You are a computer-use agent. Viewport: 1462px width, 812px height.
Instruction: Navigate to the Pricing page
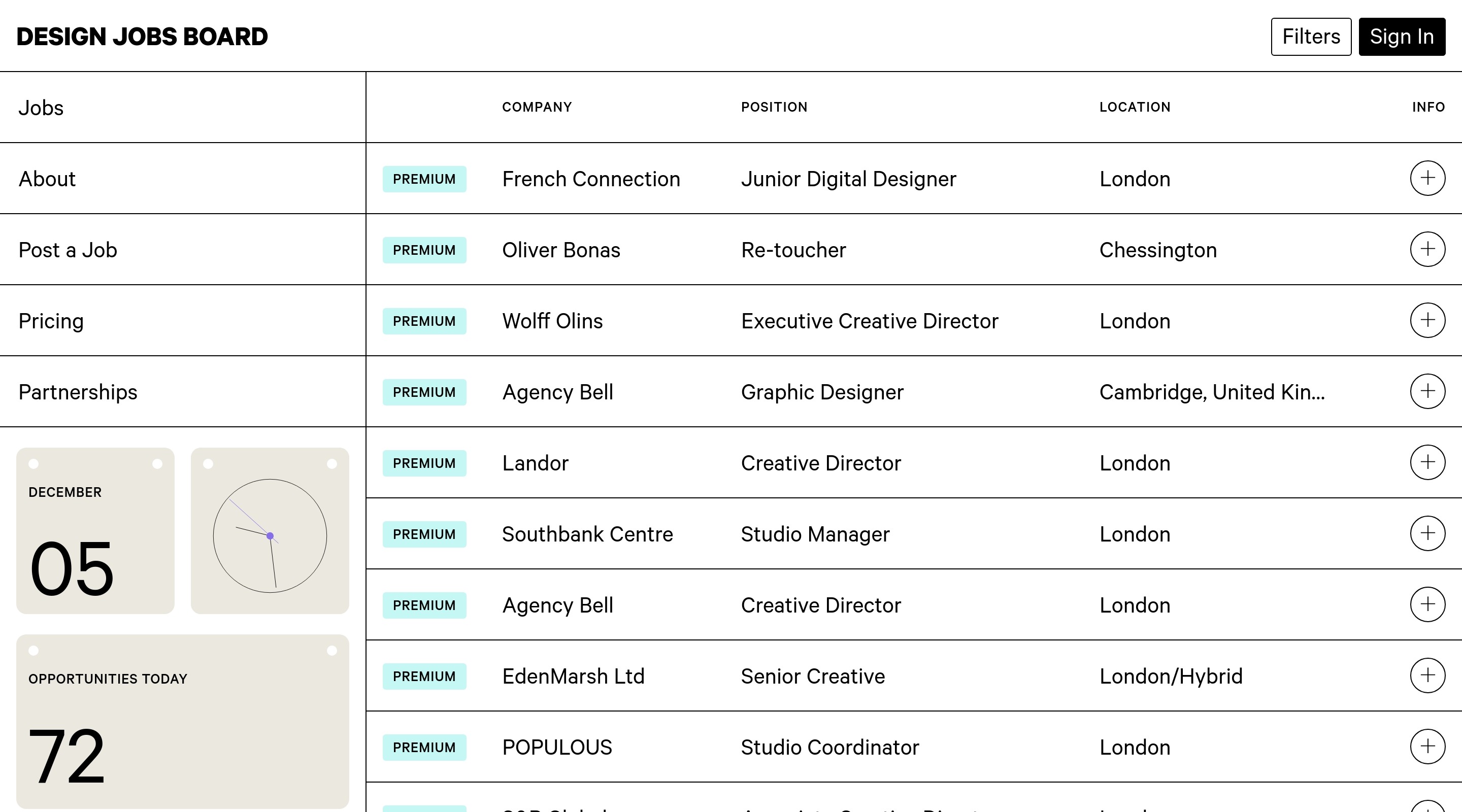[x=51, y=321]
